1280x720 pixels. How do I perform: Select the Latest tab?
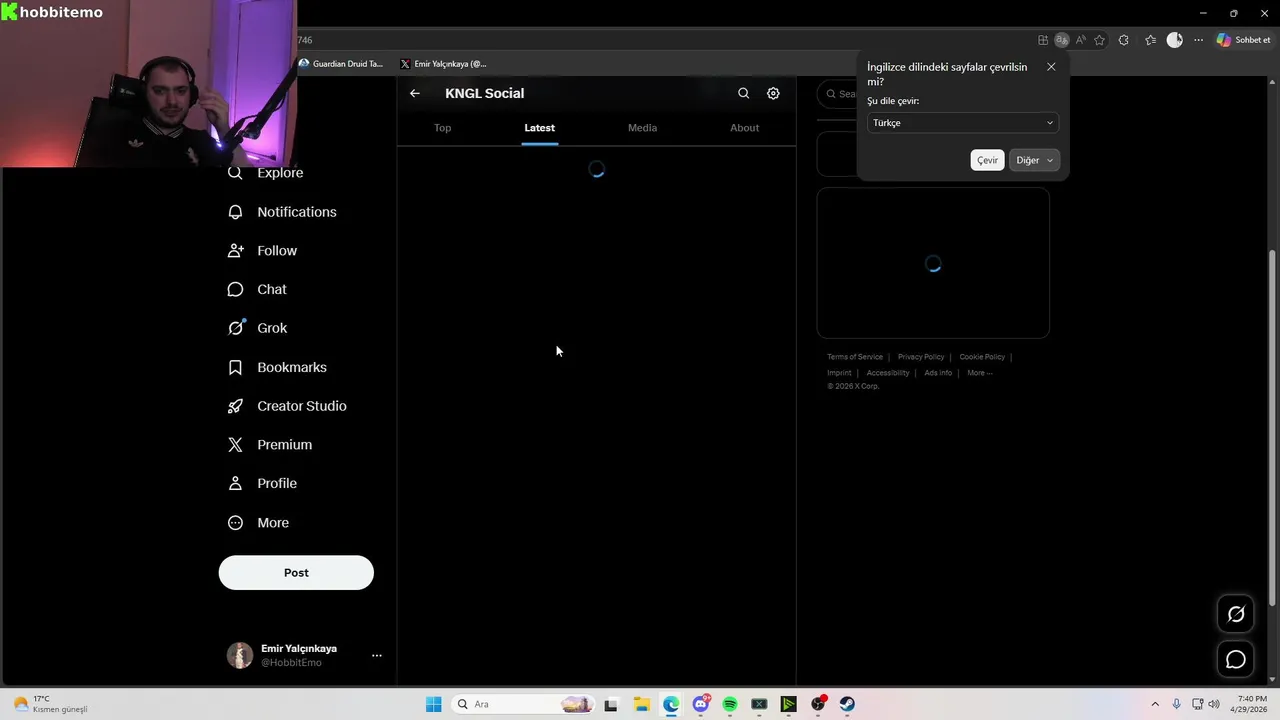(539, 128)
